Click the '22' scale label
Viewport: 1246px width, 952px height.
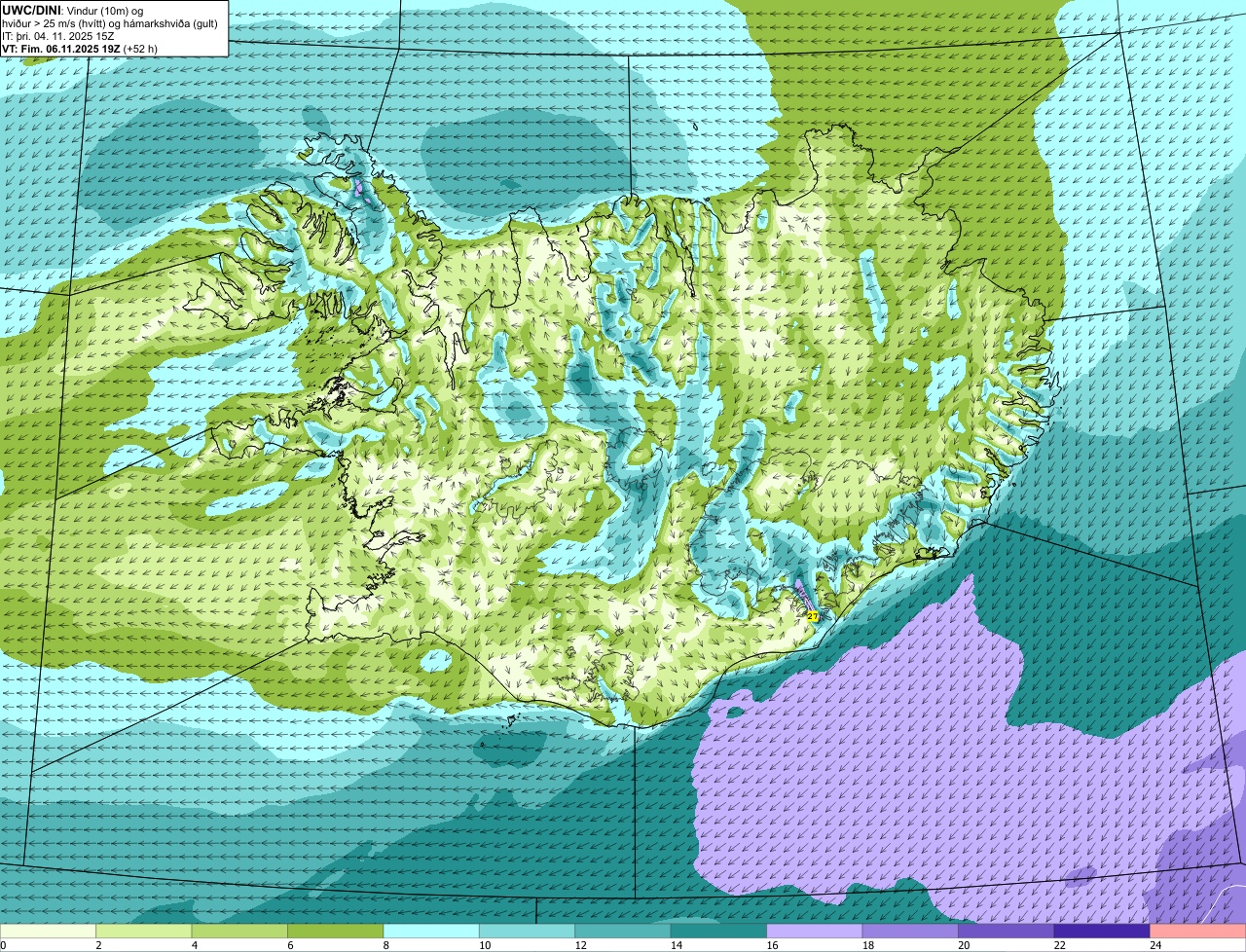pos(1060,945)
